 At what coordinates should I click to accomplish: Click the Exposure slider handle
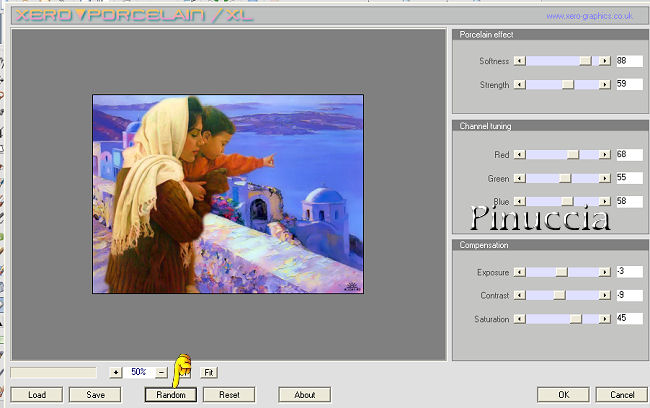pos(562,272)
